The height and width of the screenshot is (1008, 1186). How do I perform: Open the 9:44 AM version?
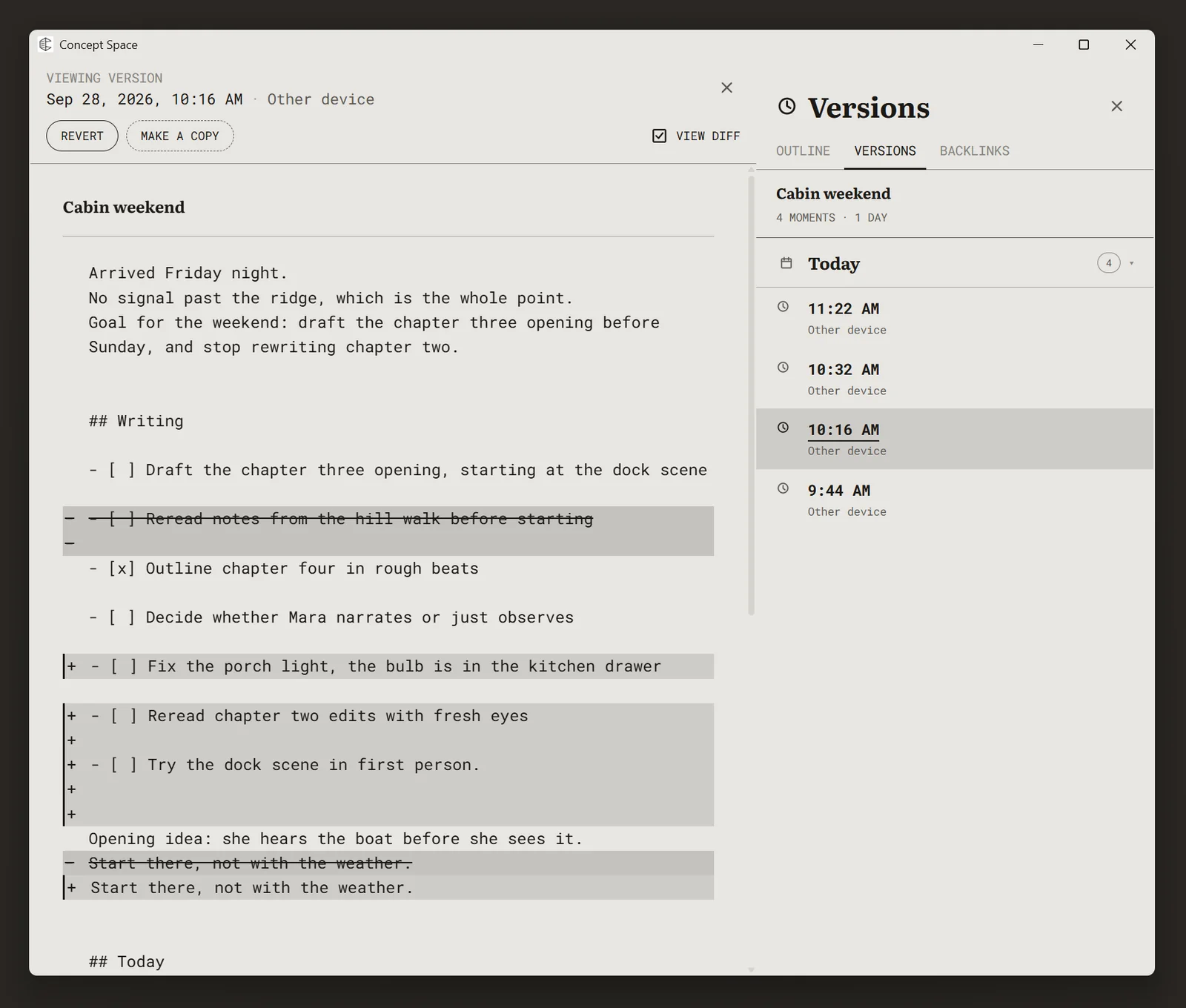click(955, 500)
